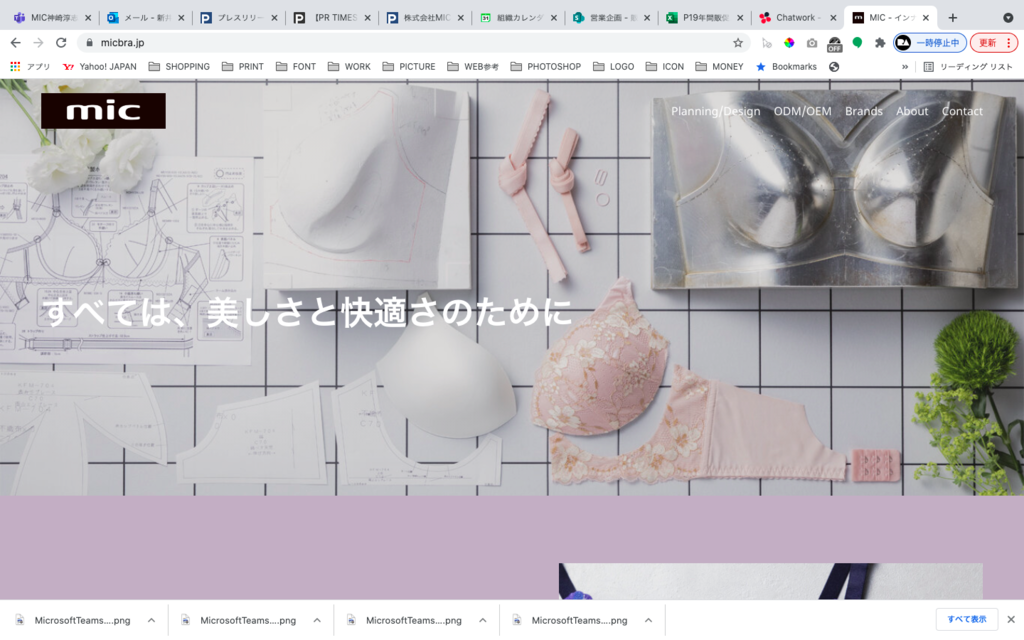Open a new tab with the plus button
The height and width of the screenshot is (640, 1024).
(x=953, y=18)
